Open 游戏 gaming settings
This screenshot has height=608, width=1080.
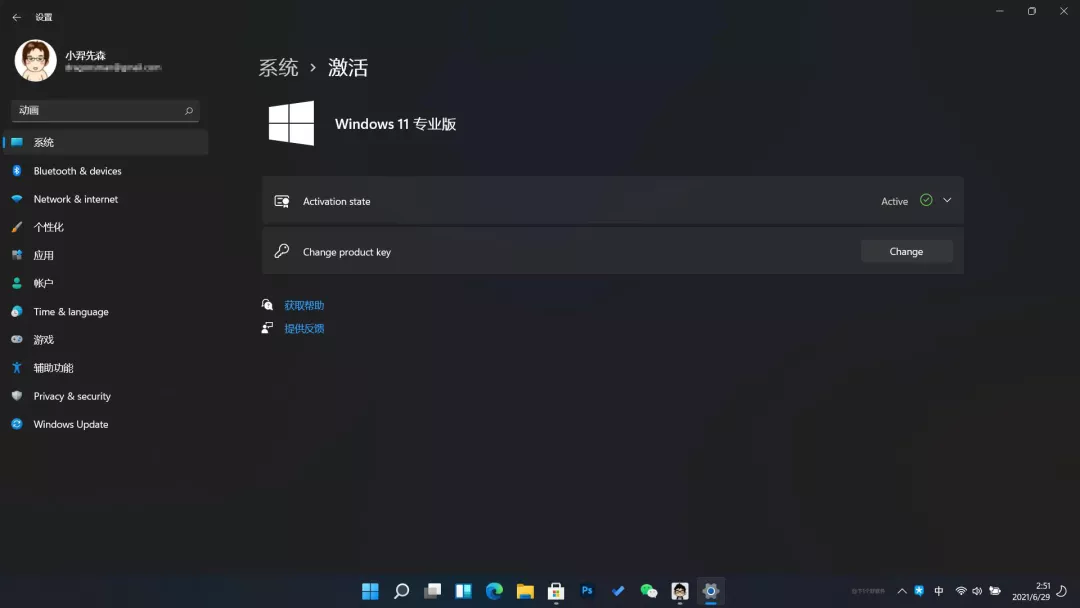(x=105, y=339)
